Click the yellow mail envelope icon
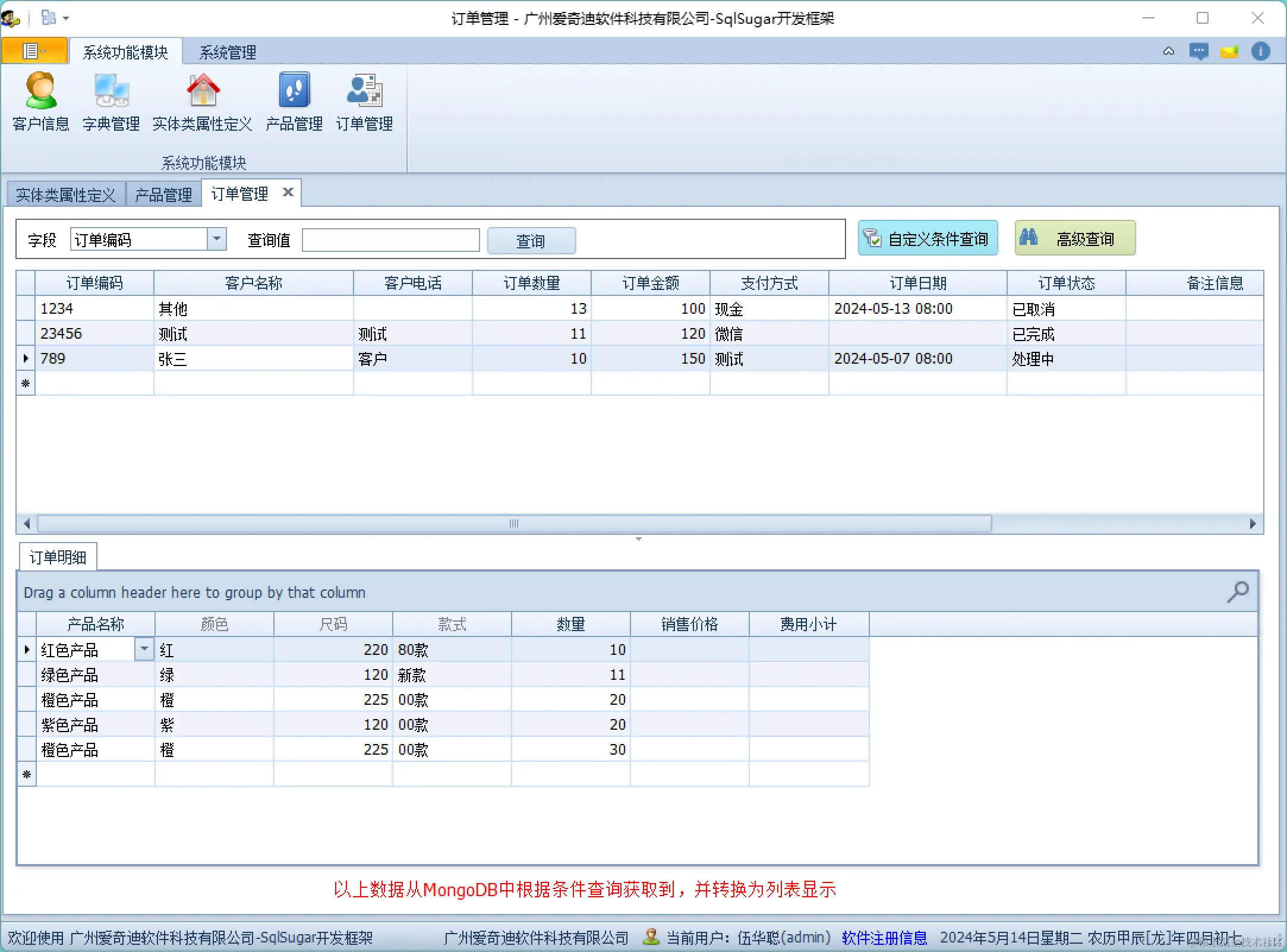The height and width of the screenshot is (952, 1287). click(x=1229, y=52)
